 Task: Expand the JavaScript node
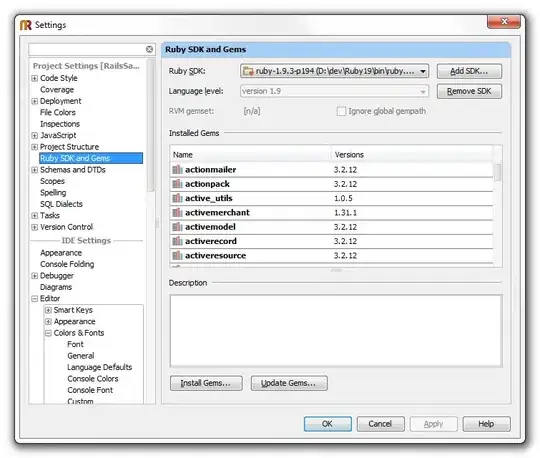34,135
